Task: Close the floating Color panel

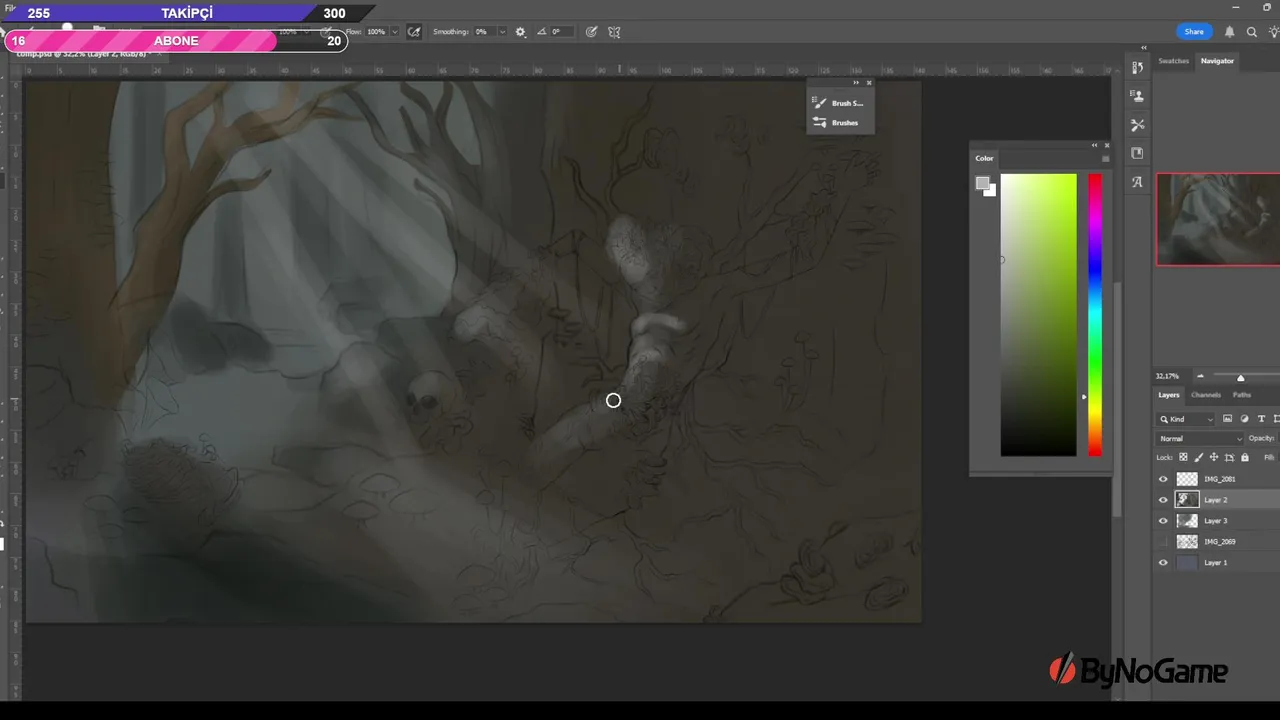Action: pos(1106,145)
